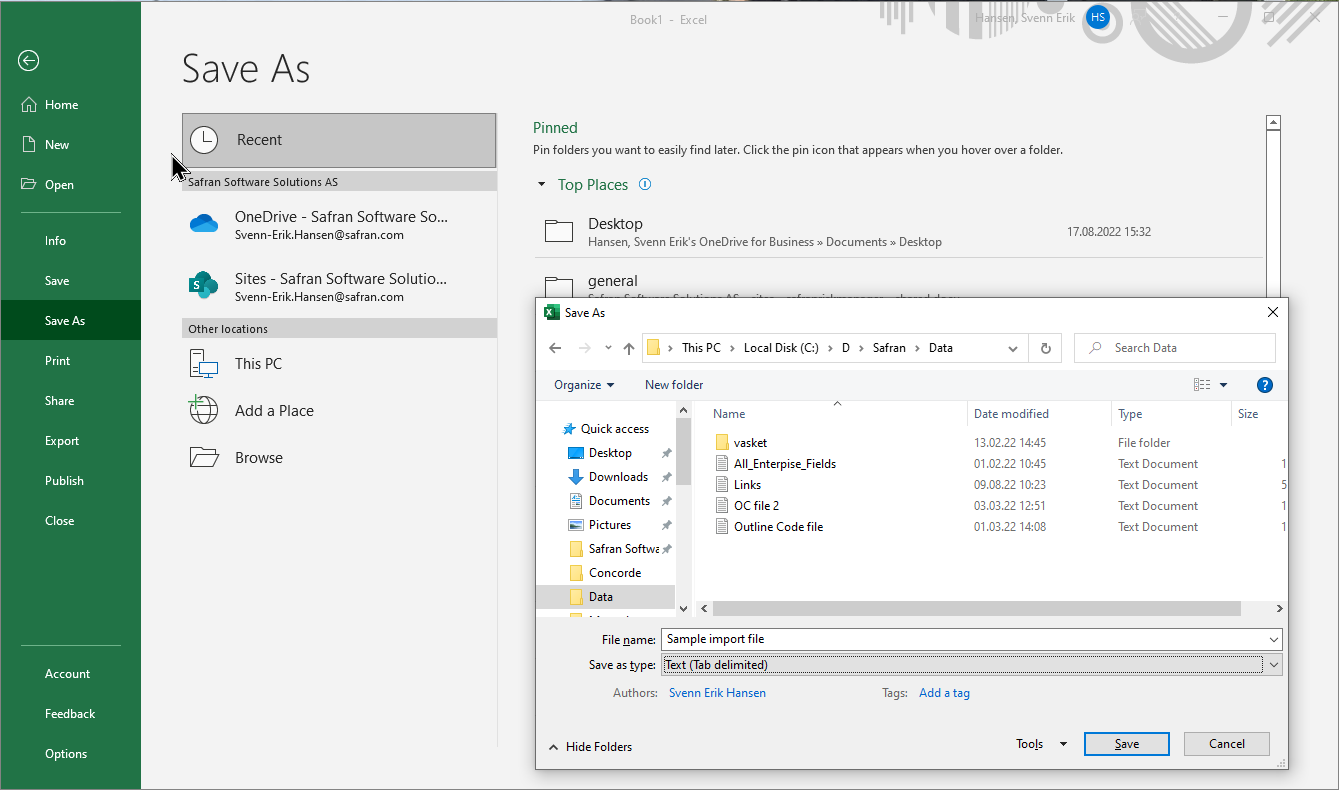Viewport: 1339px width, 790px height.
Task: Select the Outline Code file
Action: pyautogui.click(x=778, y=527)
